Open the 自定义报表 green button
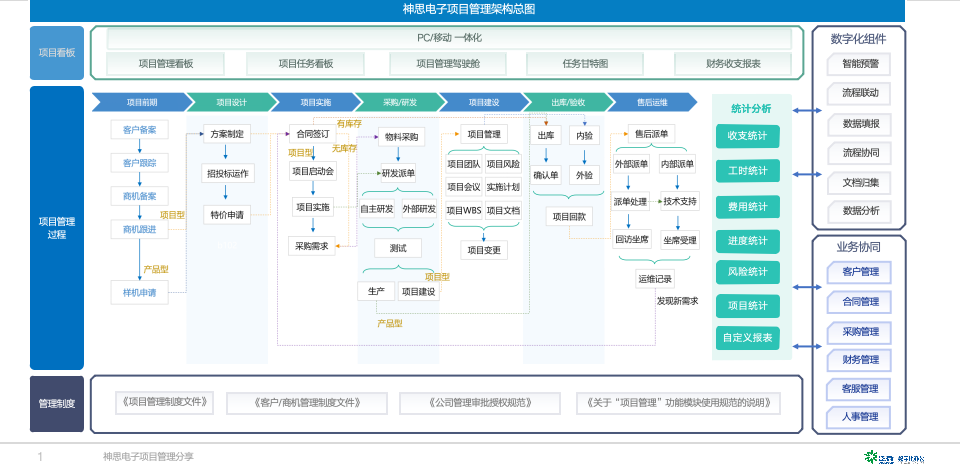960x470 pixels. (748, 338)
